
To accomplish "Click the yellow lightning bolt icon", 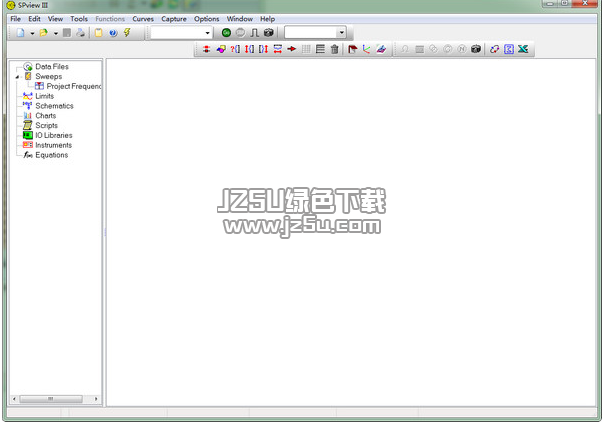I will point(127,33).
